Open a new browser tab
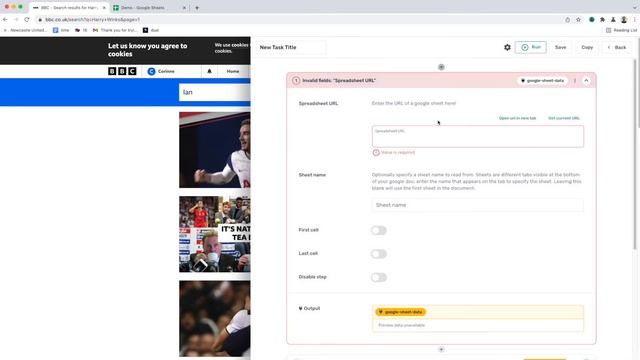 pos(197,8)
